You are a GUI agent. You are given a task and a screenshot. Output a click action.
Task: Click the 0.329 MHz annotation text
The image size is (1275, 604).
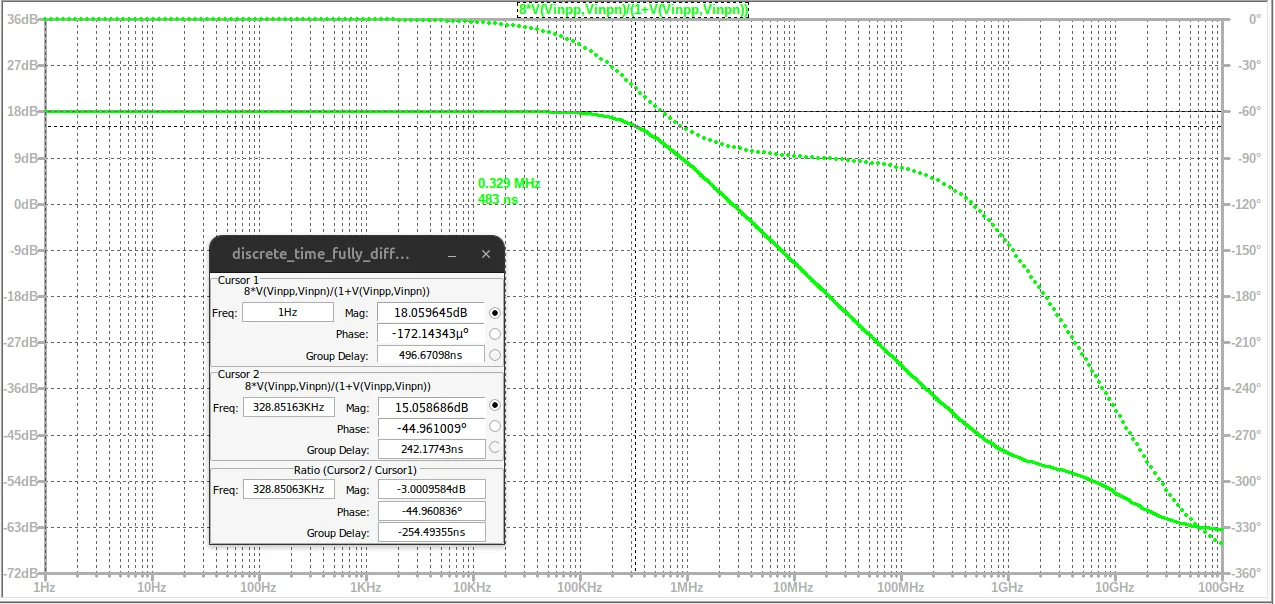click(x=509, y=183)
